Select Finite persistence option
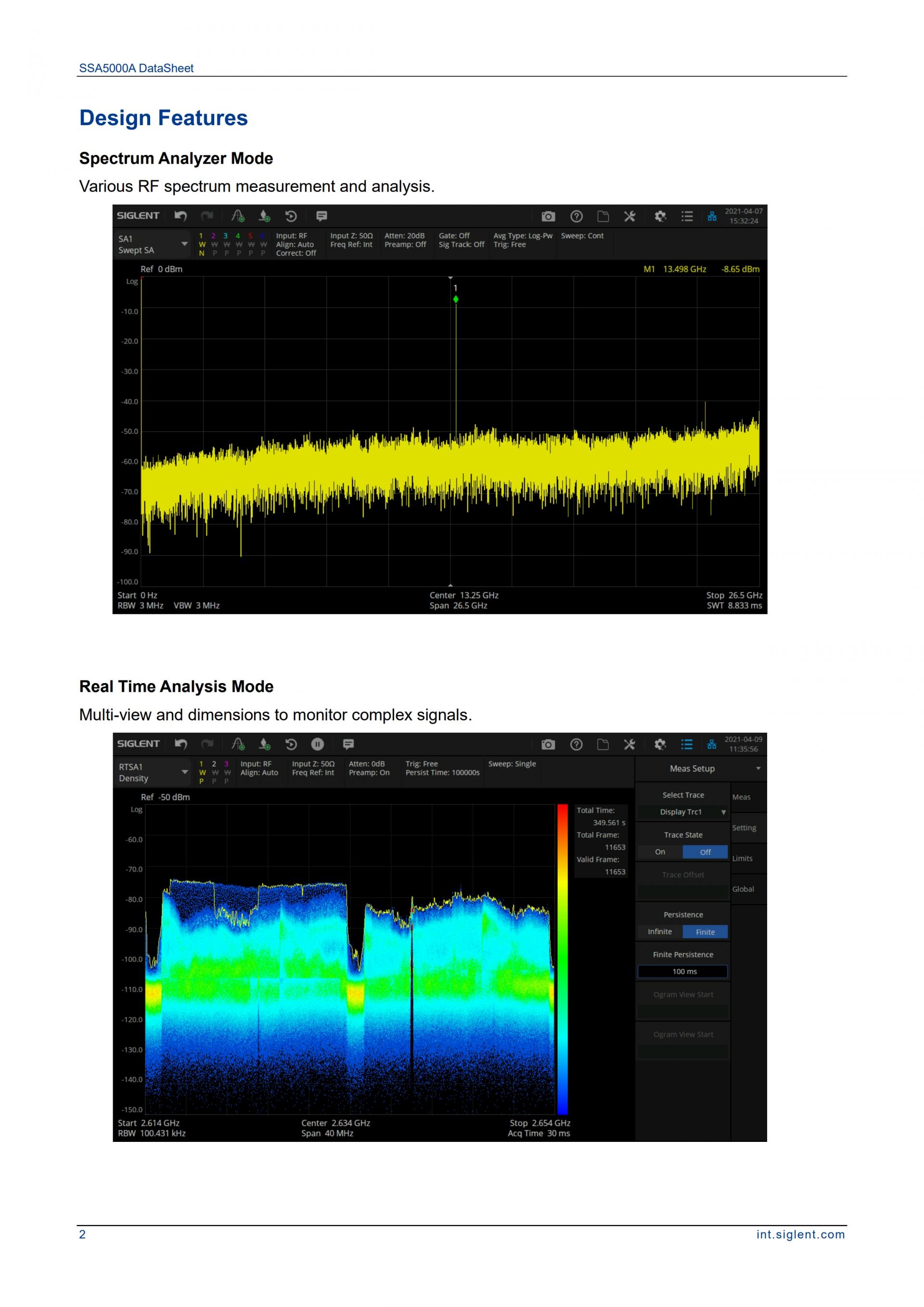 coord(705,932)
